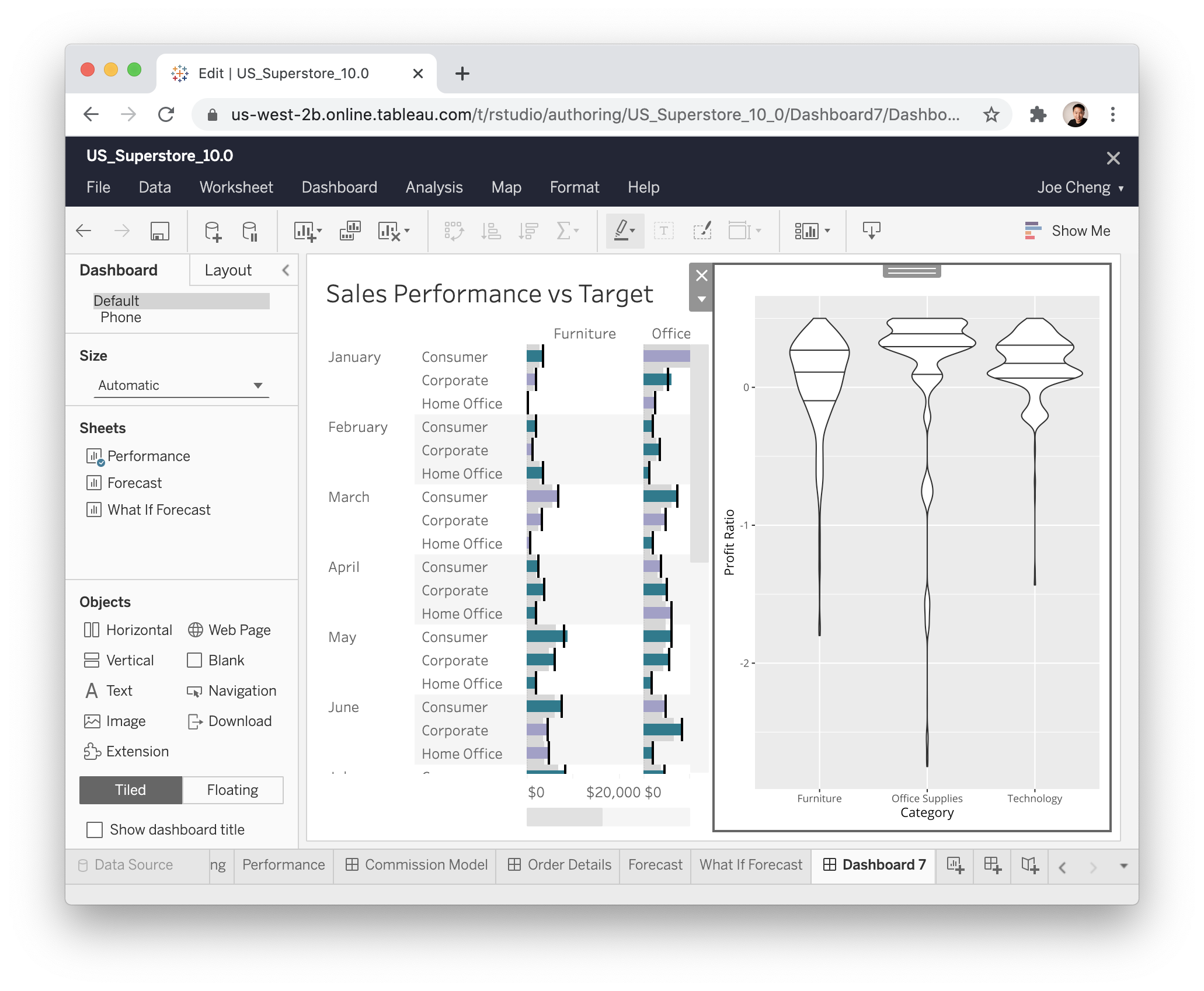The height and width of the screenshot is (991, 1204).
Task: Select the Worksheet menu
Action: coord(236,187)
